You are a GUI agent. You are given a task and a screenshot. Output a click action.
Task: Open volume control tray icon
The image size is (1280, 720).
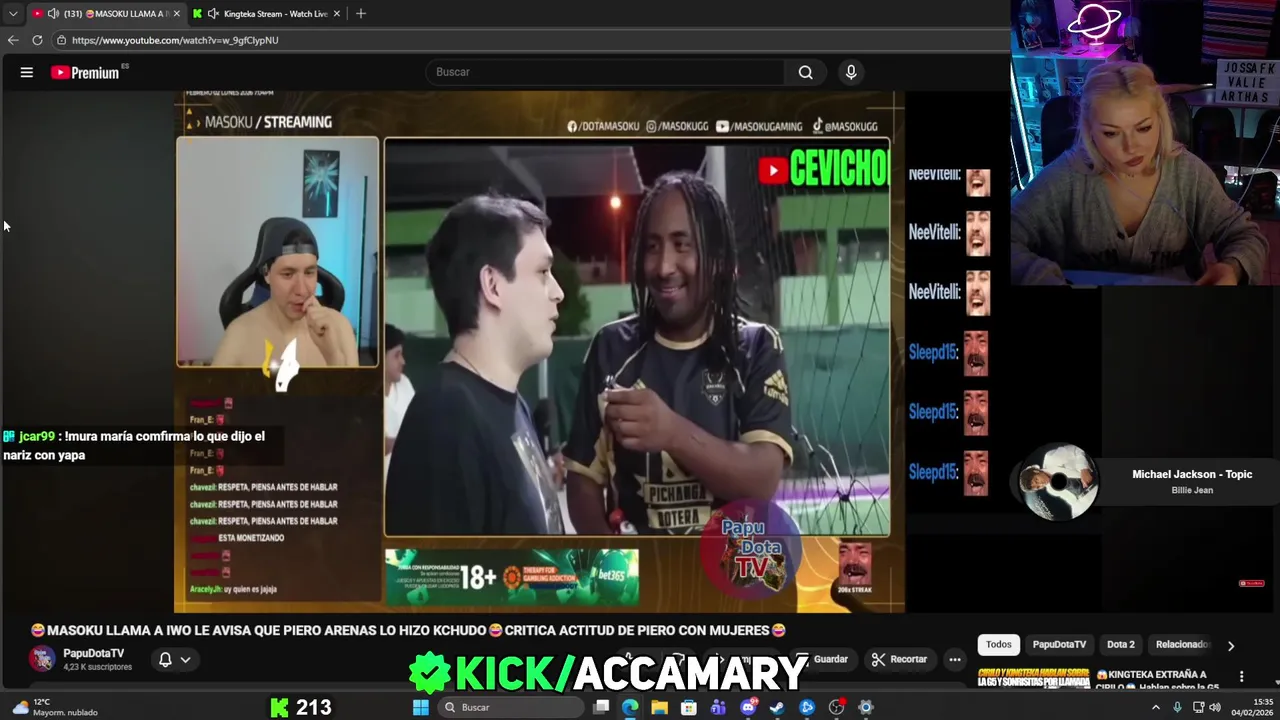click(1215, 707)
